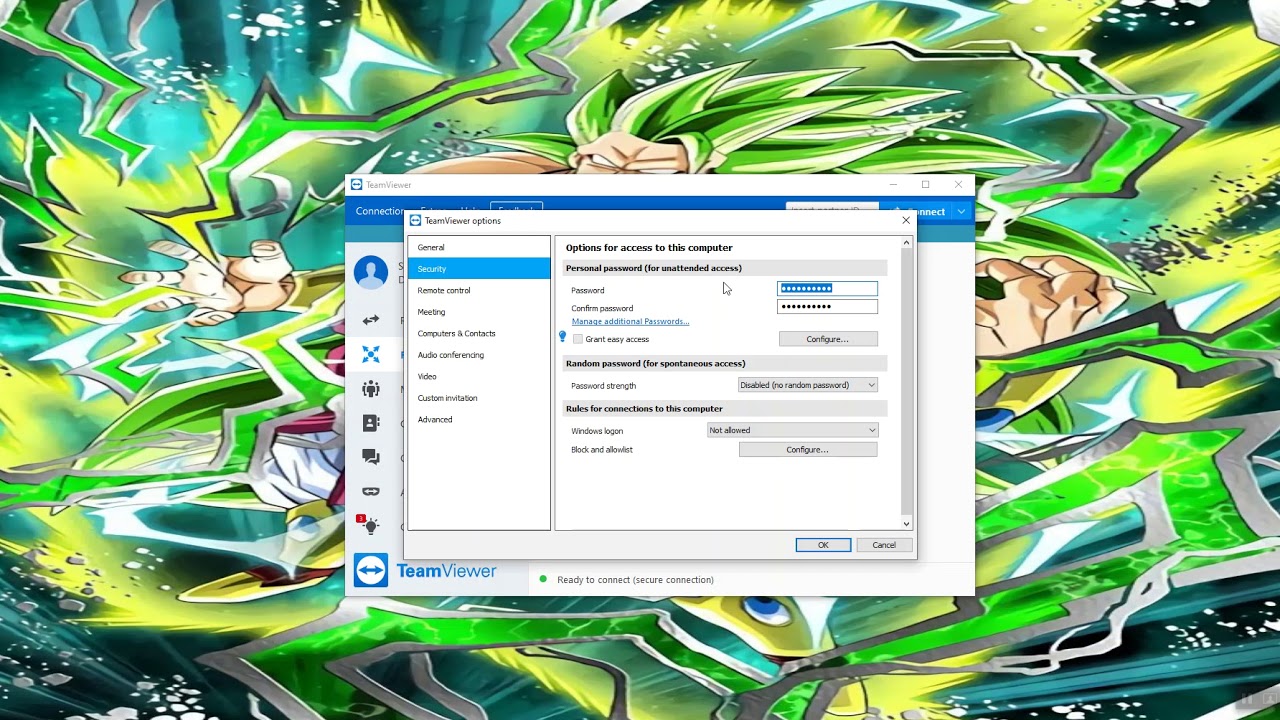Click 'Random password (for spontaneous access)' header
Viewport: 1280px width, 720px height.
pos(655,364)
